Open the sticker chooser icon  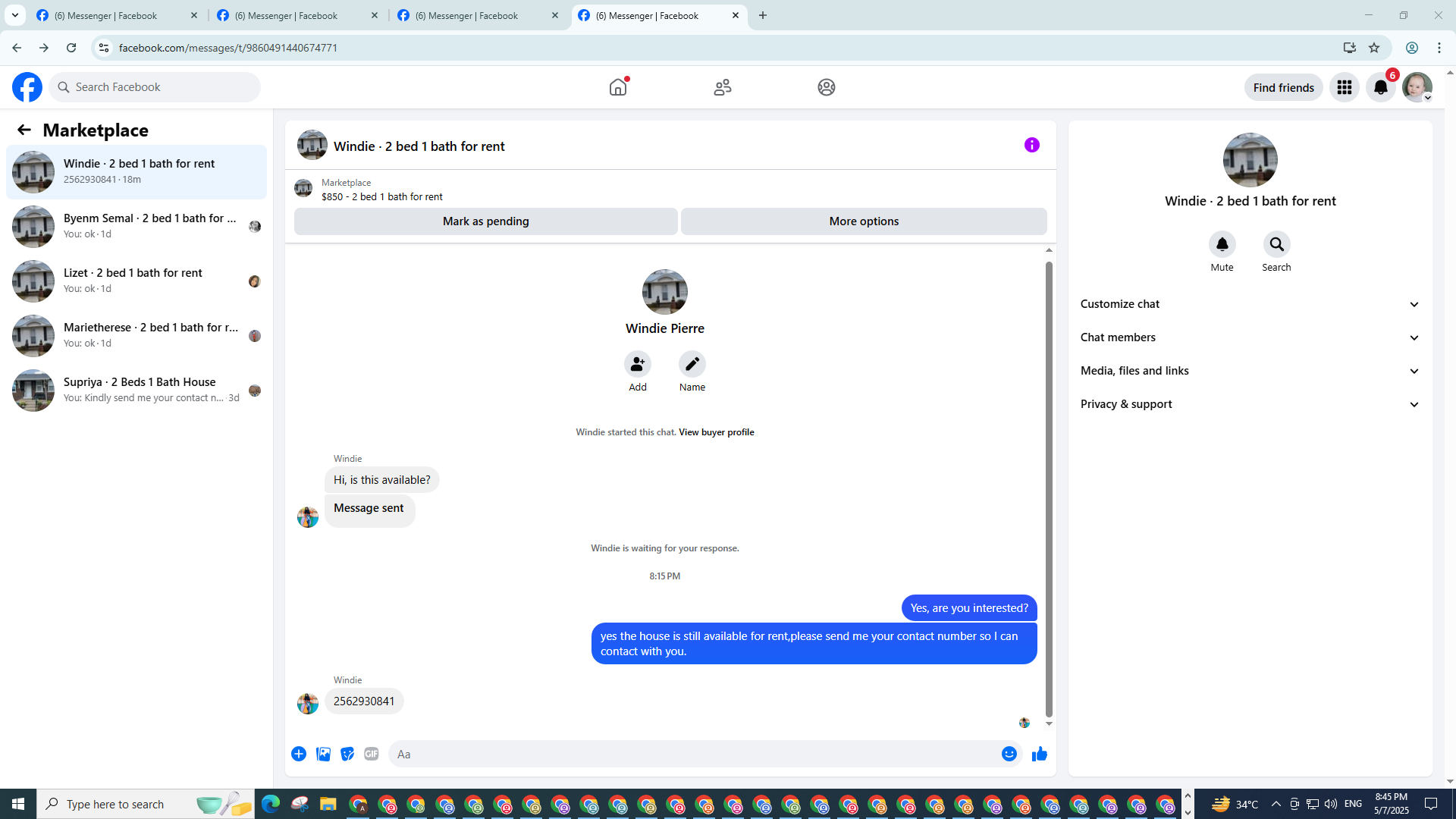[x=347, y=754]
